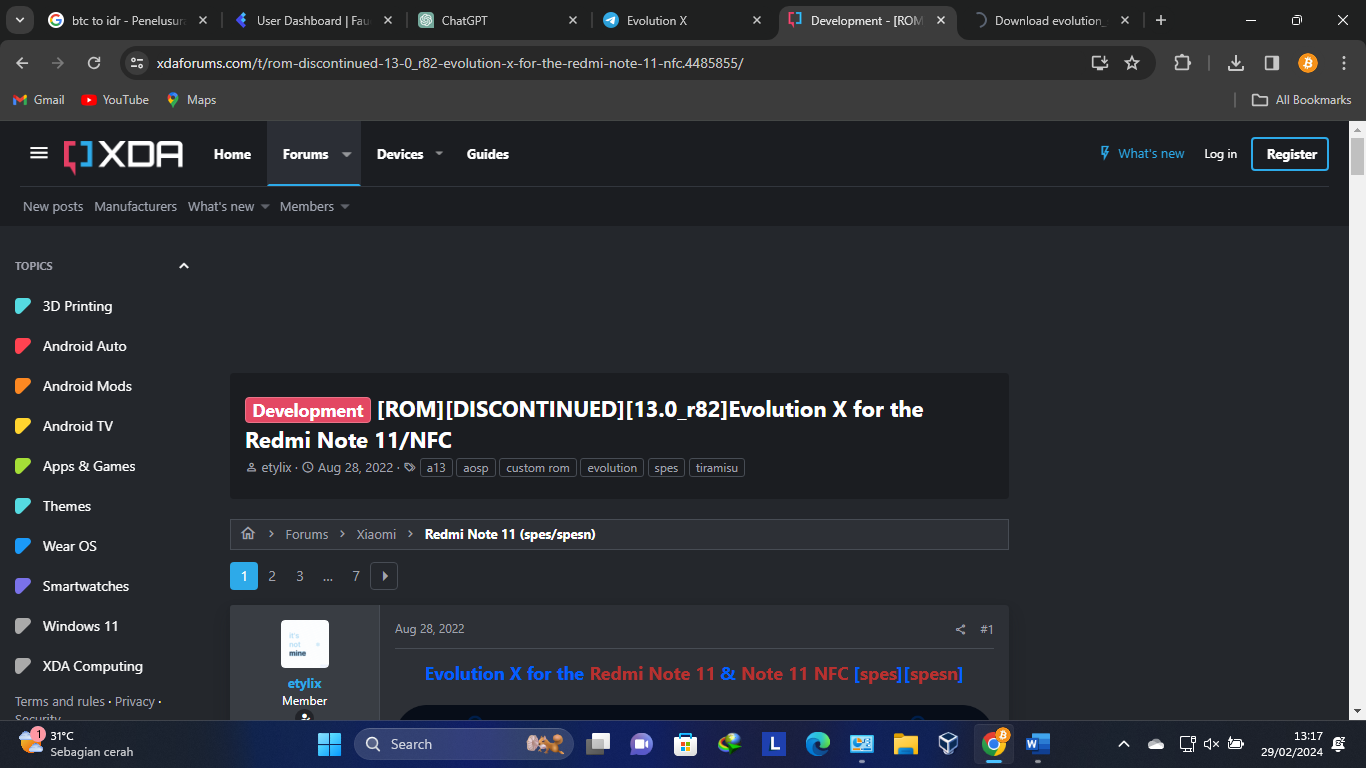This screenshot has width=1366, height=768.
Task: Open Microsoft Word from taskbar
Action: tap(1037, 744)
